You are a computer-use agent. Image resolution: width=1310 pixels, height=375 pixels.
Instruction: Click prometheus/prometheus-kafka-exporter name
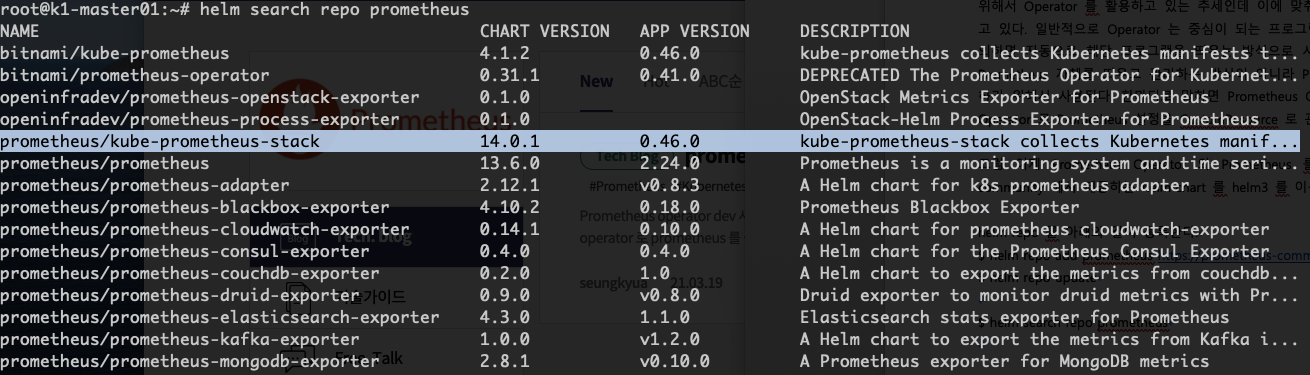click(x=180, y=339)
